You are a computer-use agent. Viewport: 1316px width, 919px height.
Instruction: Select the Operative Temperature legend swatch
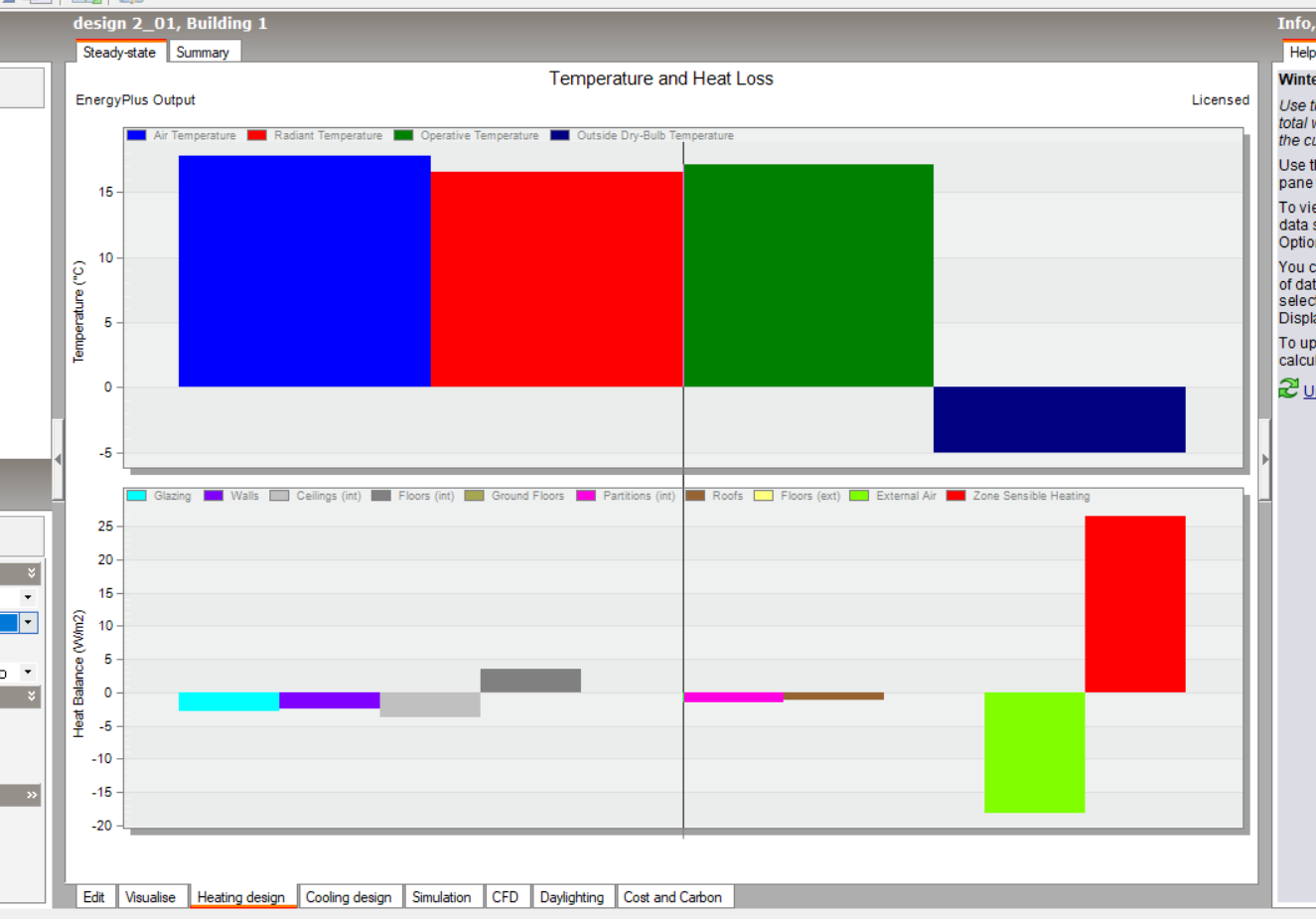[403, 135]
